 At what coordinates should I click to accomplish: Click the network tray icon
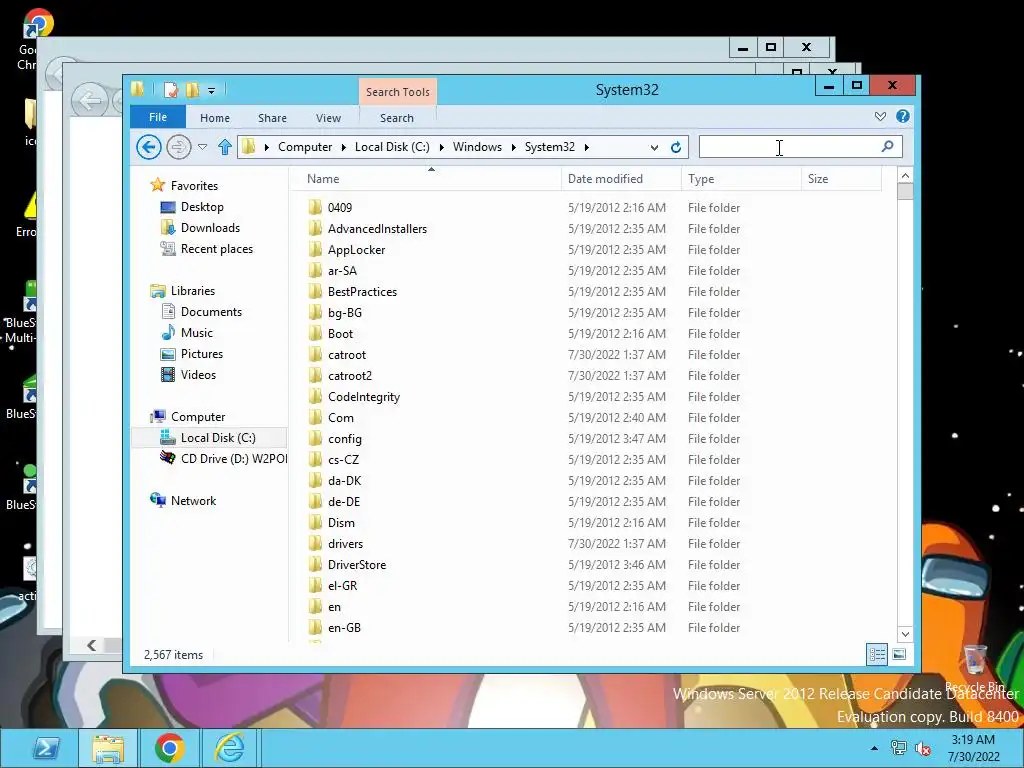[899, 748]
